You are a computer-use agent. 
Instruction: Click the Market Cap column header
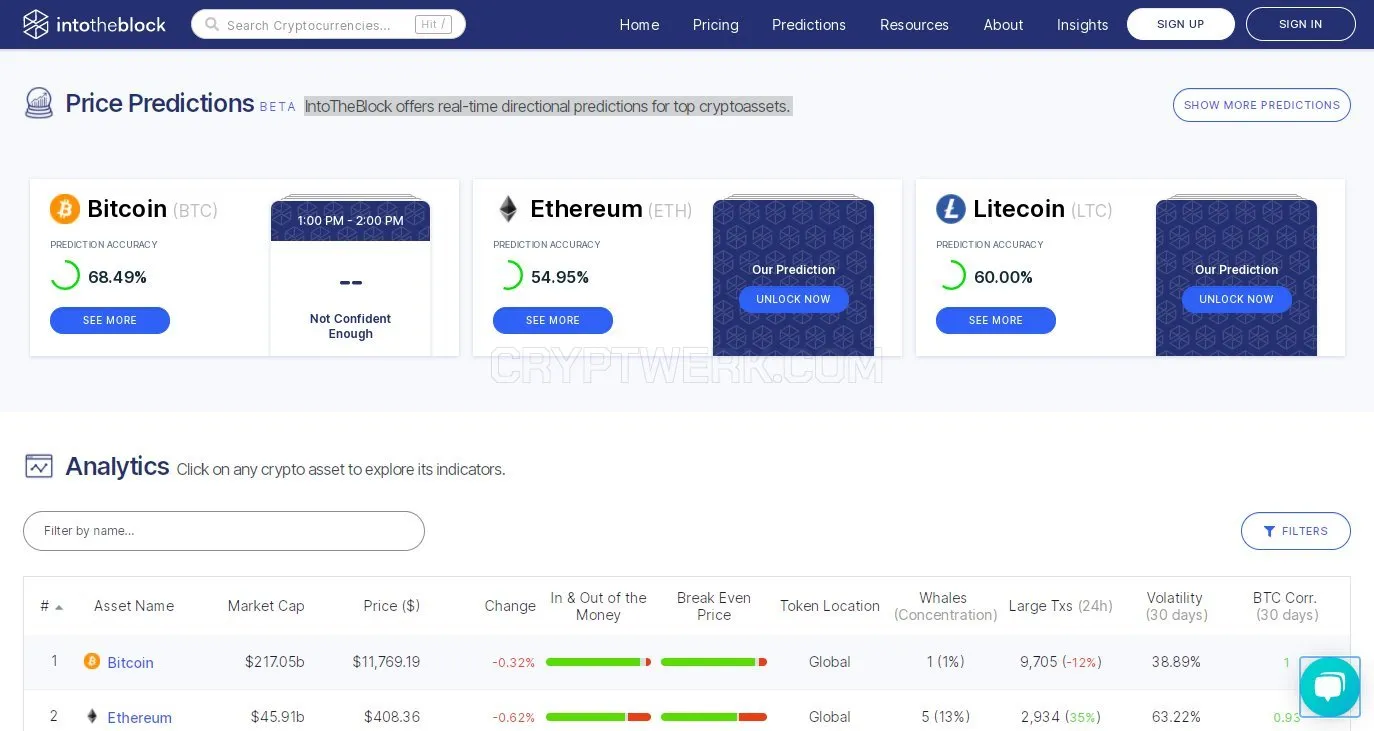[266, 606]
